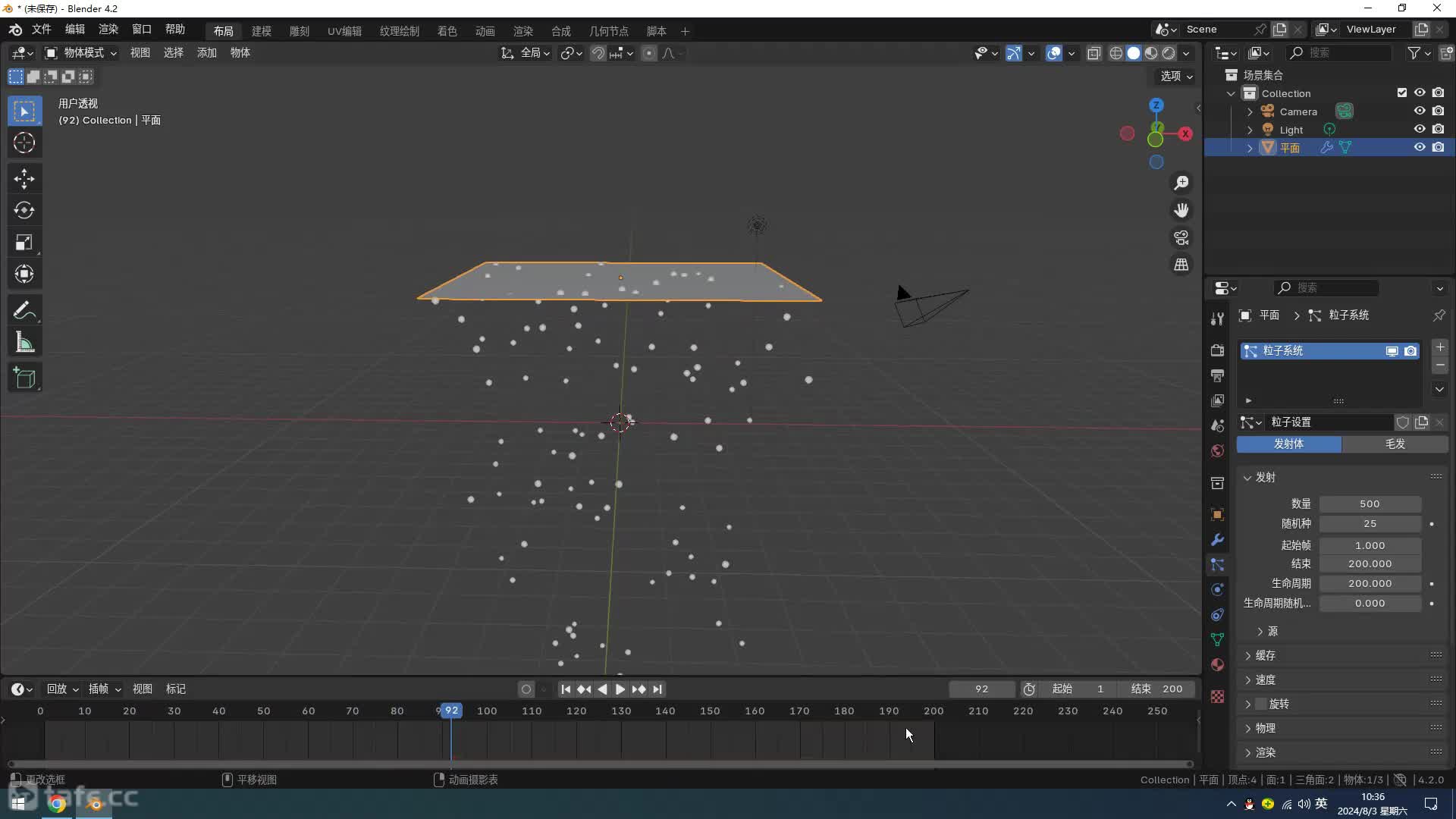The width and height of the screenshot is (1456, 819).
Task: Expand the Light tree item
Action: [1250, 130]
